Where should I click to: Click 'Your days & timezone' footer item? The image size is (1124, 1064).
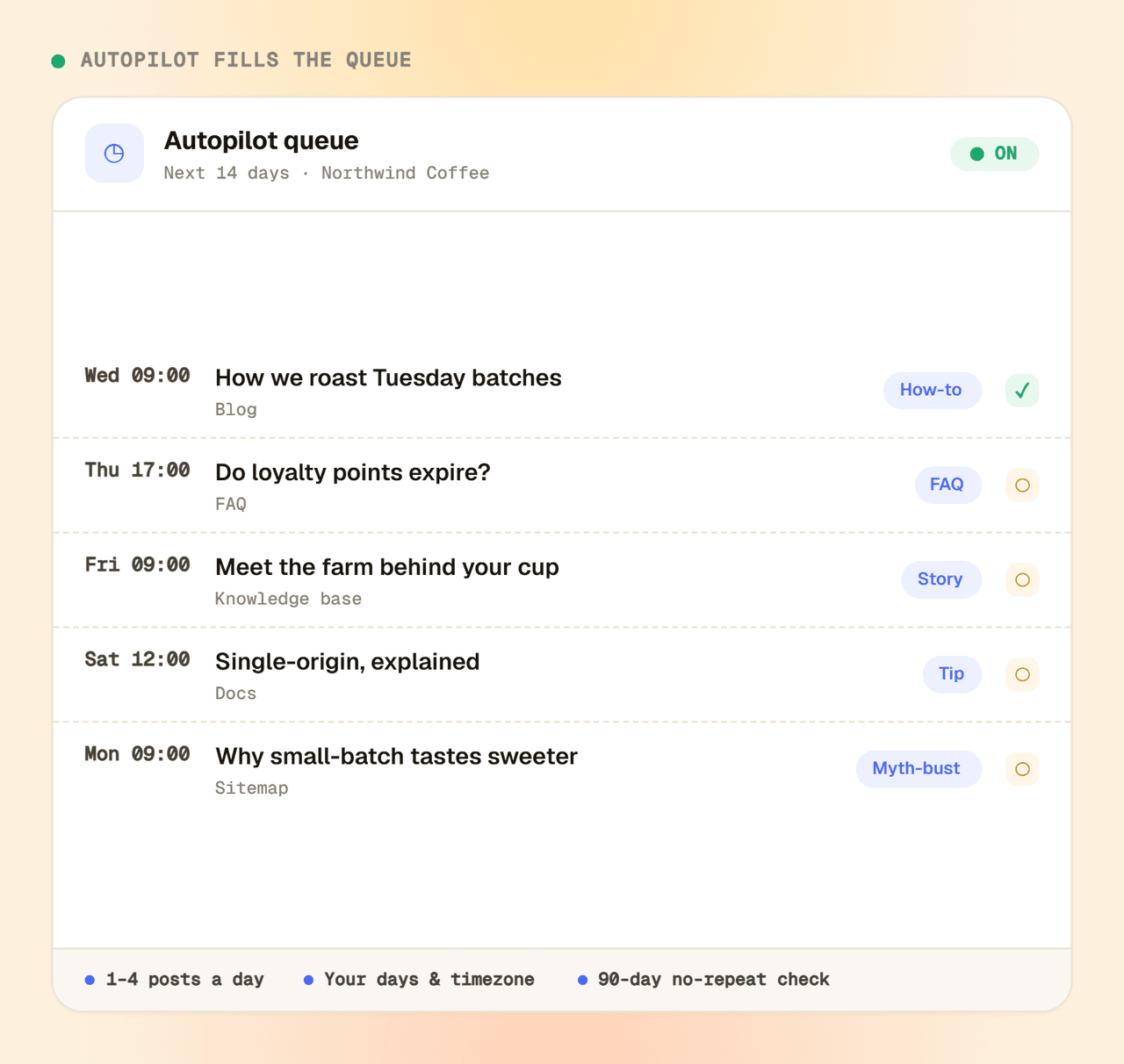[419, 980]
